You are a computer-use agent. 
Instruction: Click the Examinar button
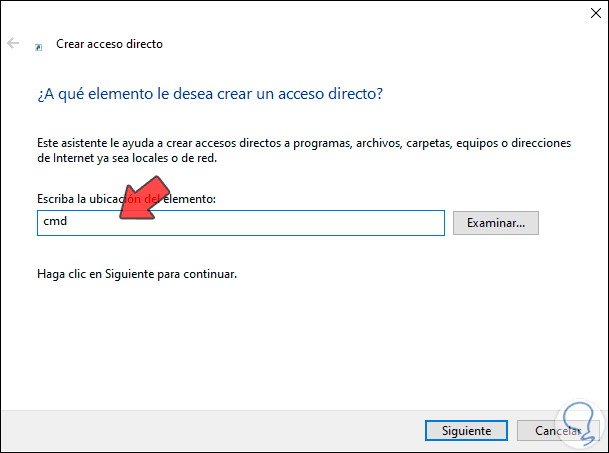click(496, 222)
